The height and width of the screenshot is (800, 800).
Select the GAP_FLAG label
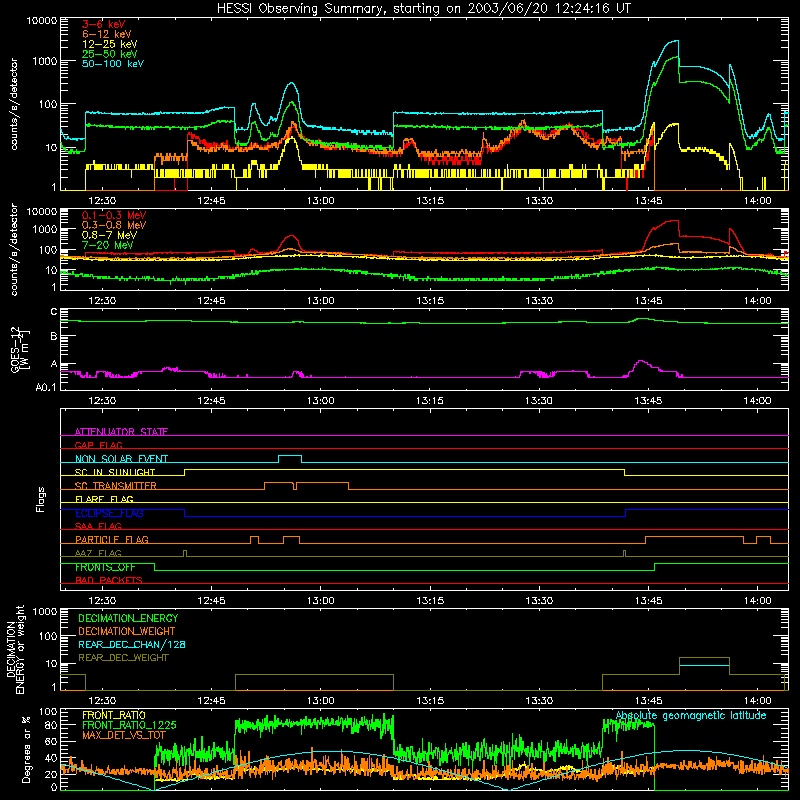point(98,445)
